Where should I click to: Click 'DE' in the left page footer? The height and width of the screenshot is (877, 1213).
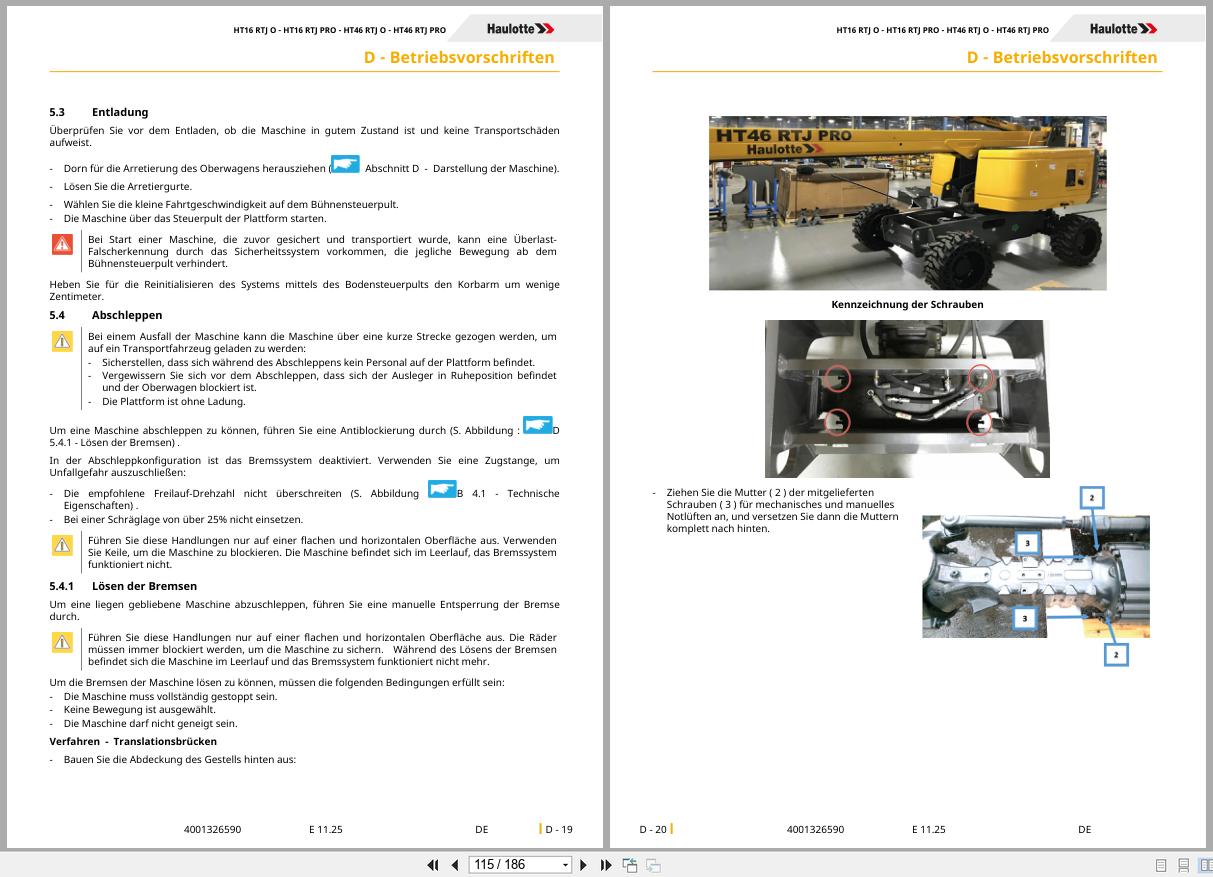point(482,829)
